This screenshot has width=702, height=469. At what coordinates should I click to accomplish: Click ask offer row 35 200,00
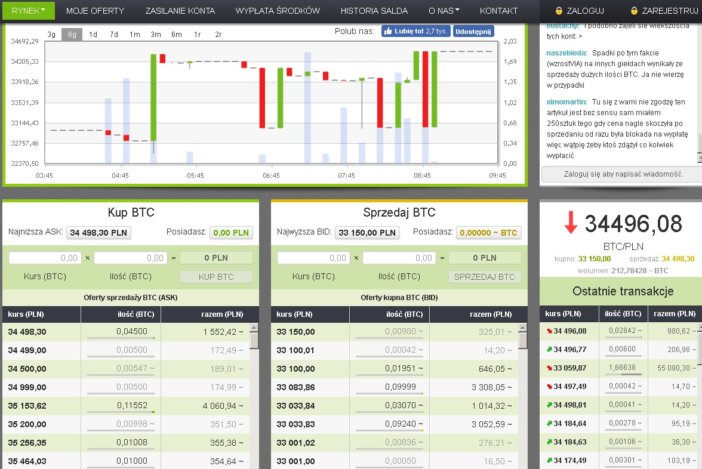[126, 424]
